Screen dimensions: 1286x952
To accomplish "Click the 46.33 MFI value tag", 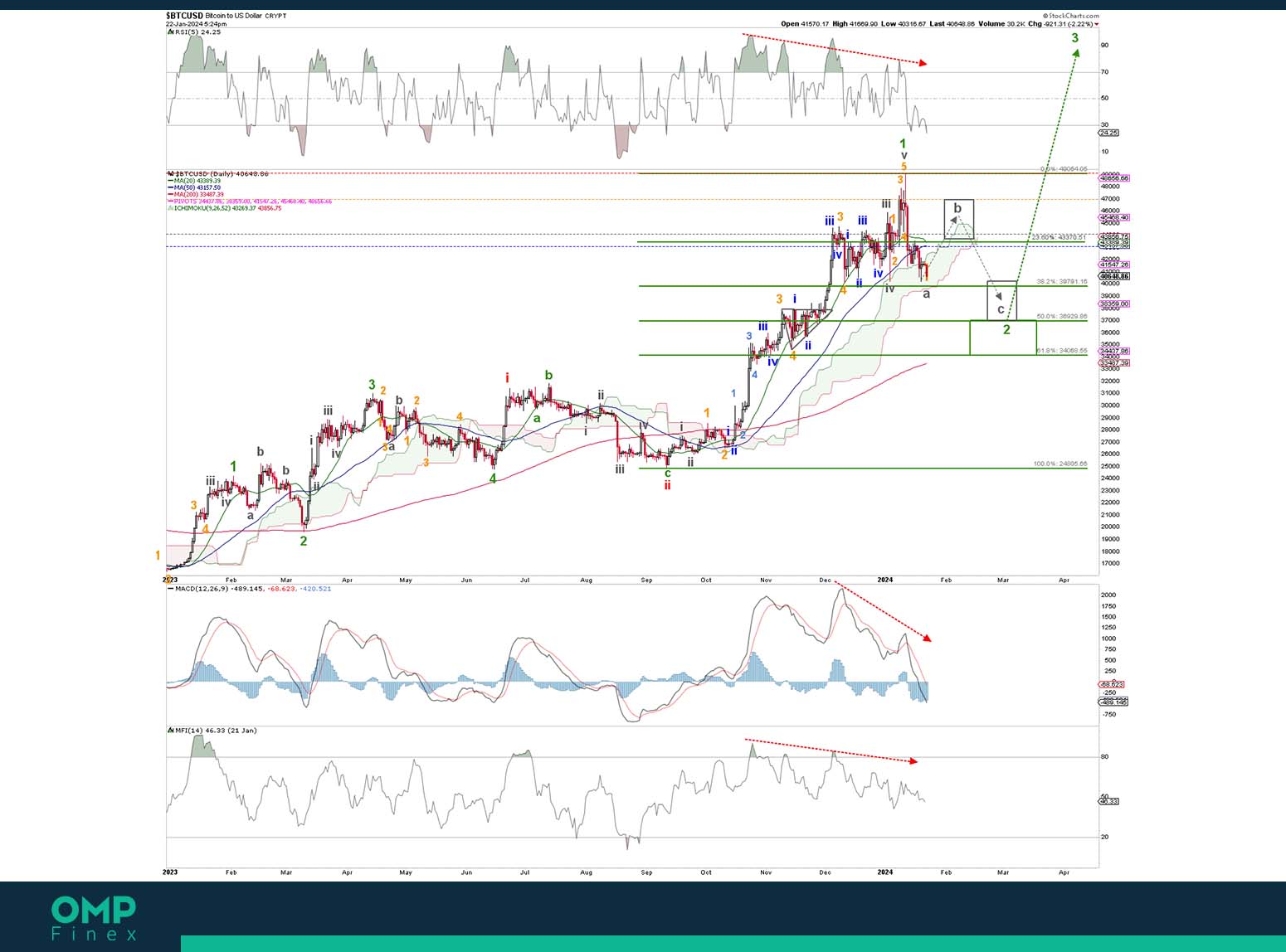I will [x=1108, y=801].
